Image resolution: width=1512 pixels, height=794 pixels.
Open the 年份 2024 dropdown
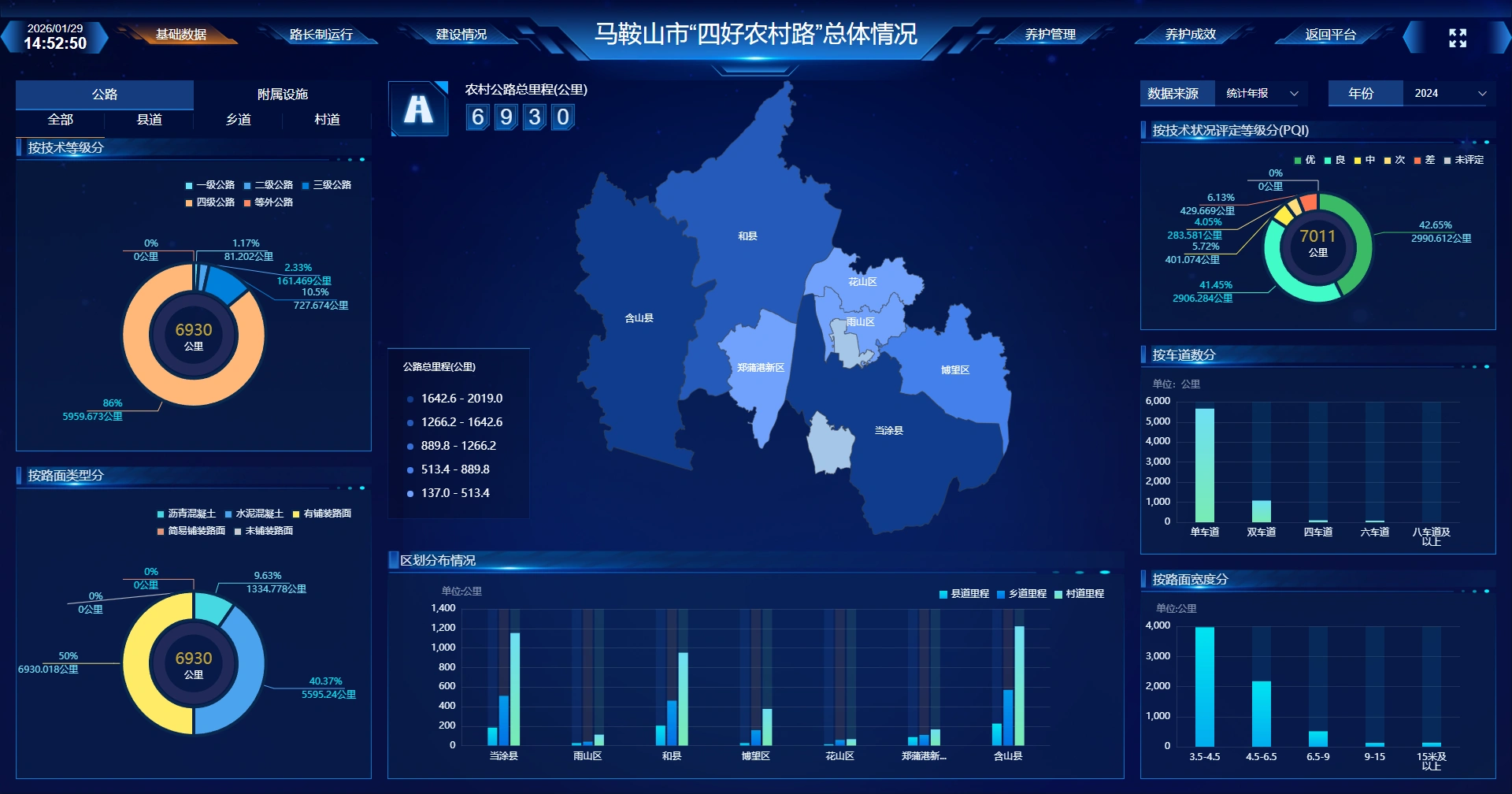[x=1448, y=94]
